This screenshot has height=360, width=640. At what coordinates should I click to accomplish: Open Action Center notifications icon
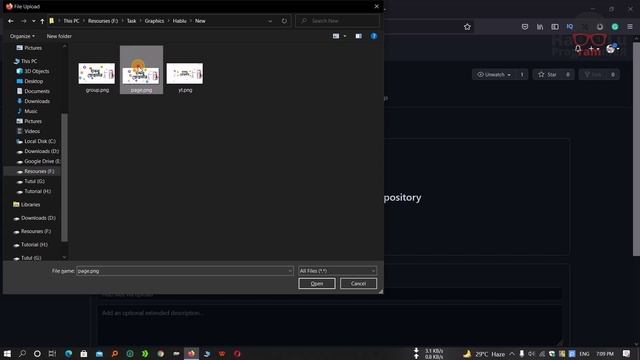[626, 354]
